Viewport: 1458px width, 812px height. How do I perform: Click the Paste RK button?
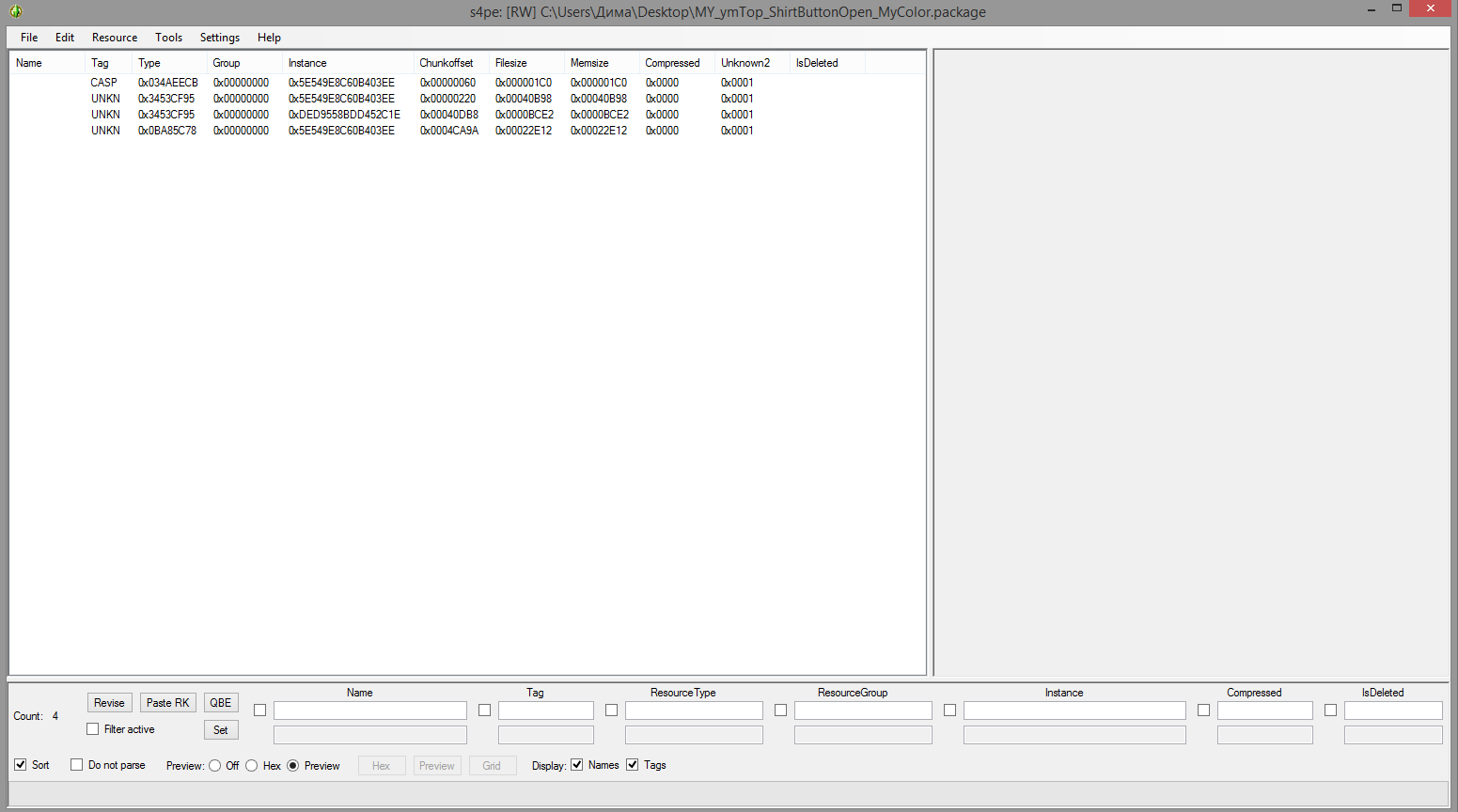[167, 703]
